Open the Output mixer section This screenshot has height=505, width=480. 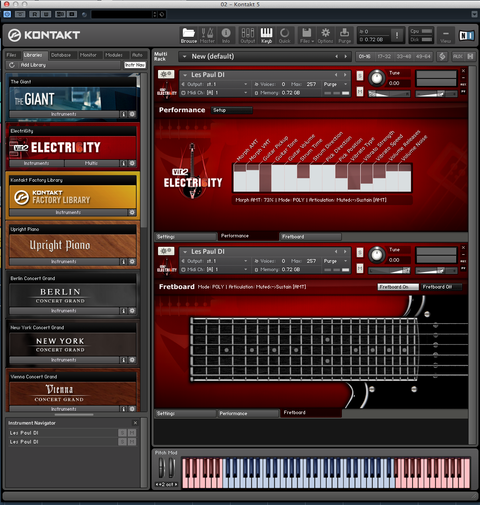coord(248,36)
